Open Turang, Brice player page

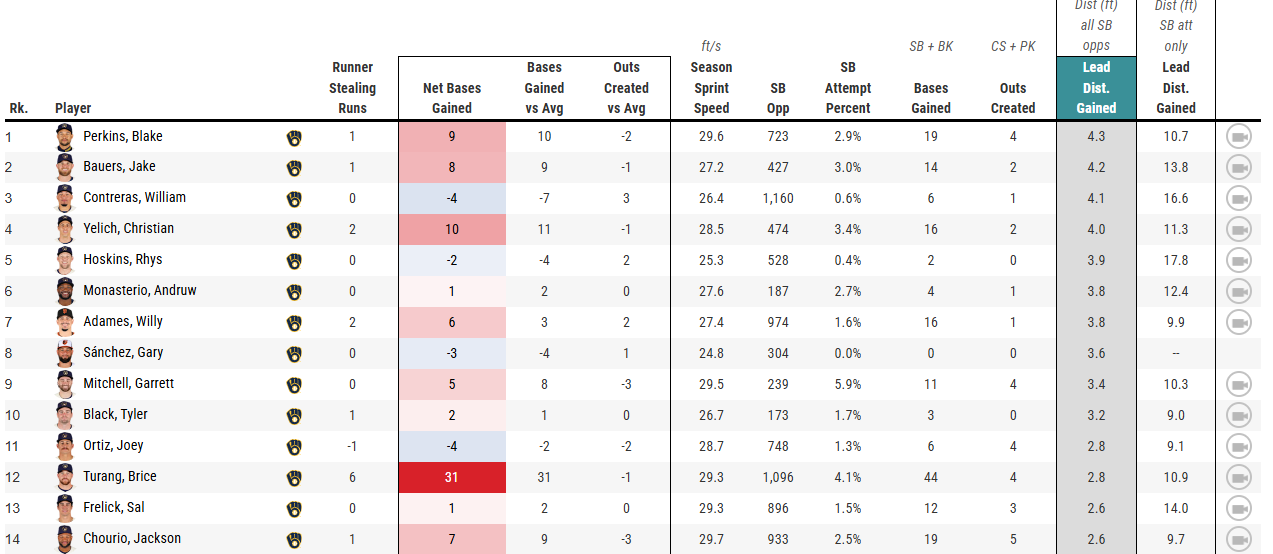click(119, 477)
